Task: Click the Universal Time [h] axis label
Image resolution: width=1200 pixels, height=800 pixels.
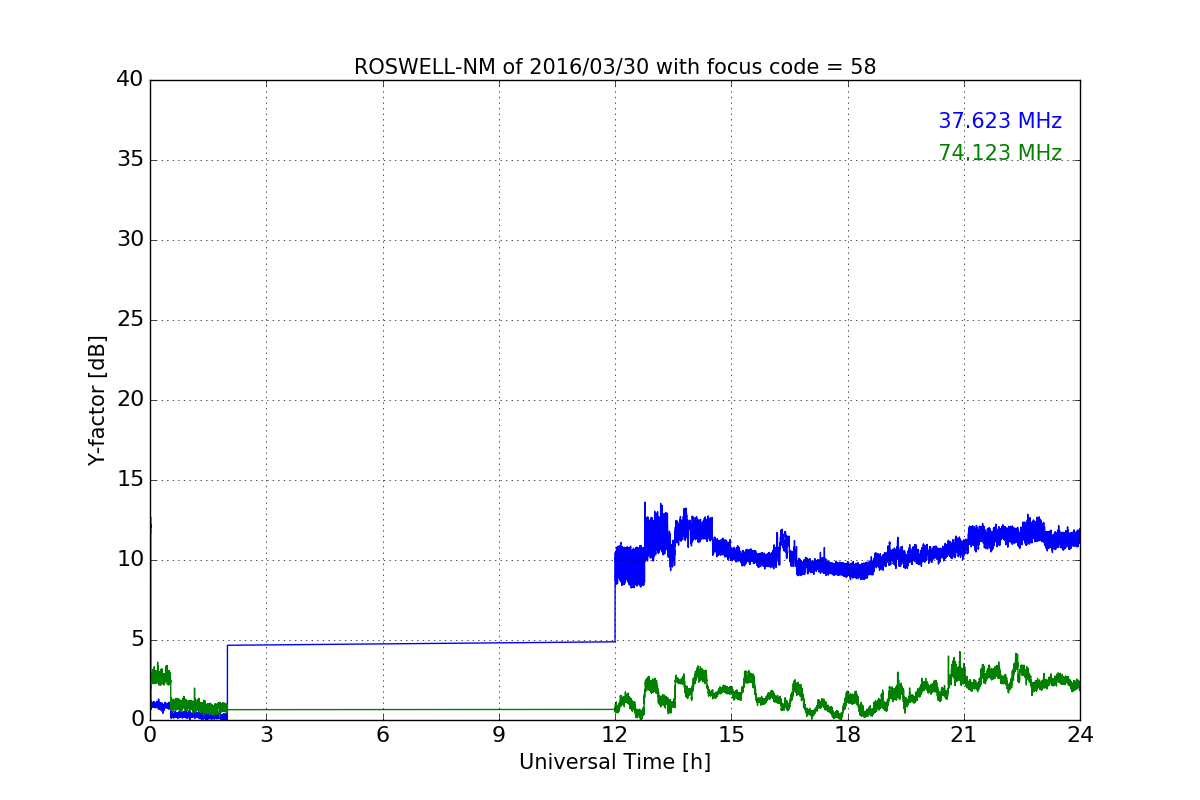Action: click(x=615, y=762)
